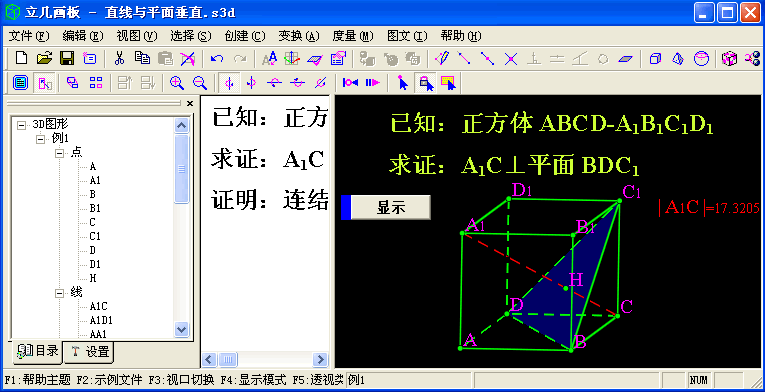Open the text label tool (AA icon)

pyautogui.click(x=269, y=59)
